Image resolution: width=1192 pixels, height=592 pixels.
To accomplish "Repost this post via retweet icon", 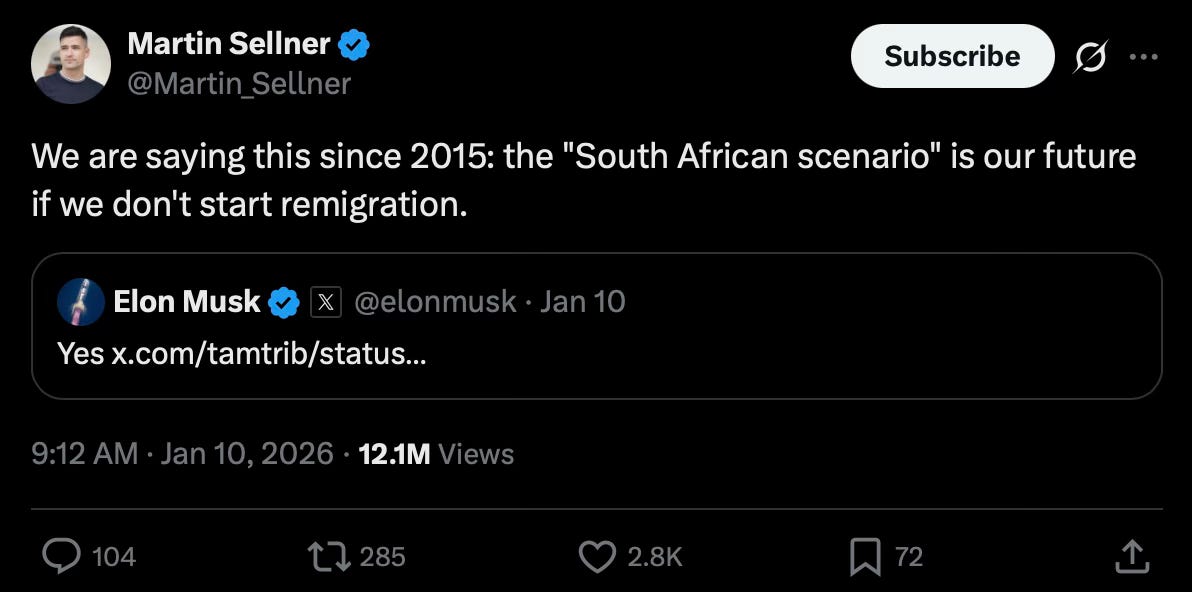I will pos(330,557).
